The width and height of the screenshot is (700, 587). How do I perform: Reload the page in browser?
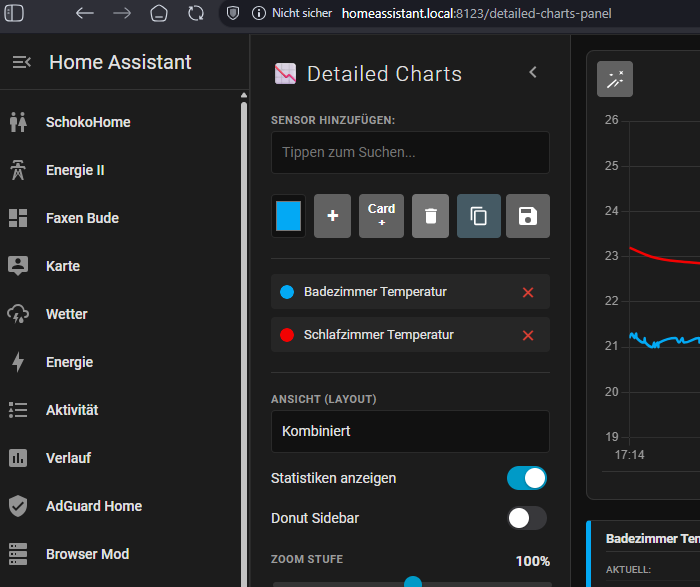click(x=196, y=14)
